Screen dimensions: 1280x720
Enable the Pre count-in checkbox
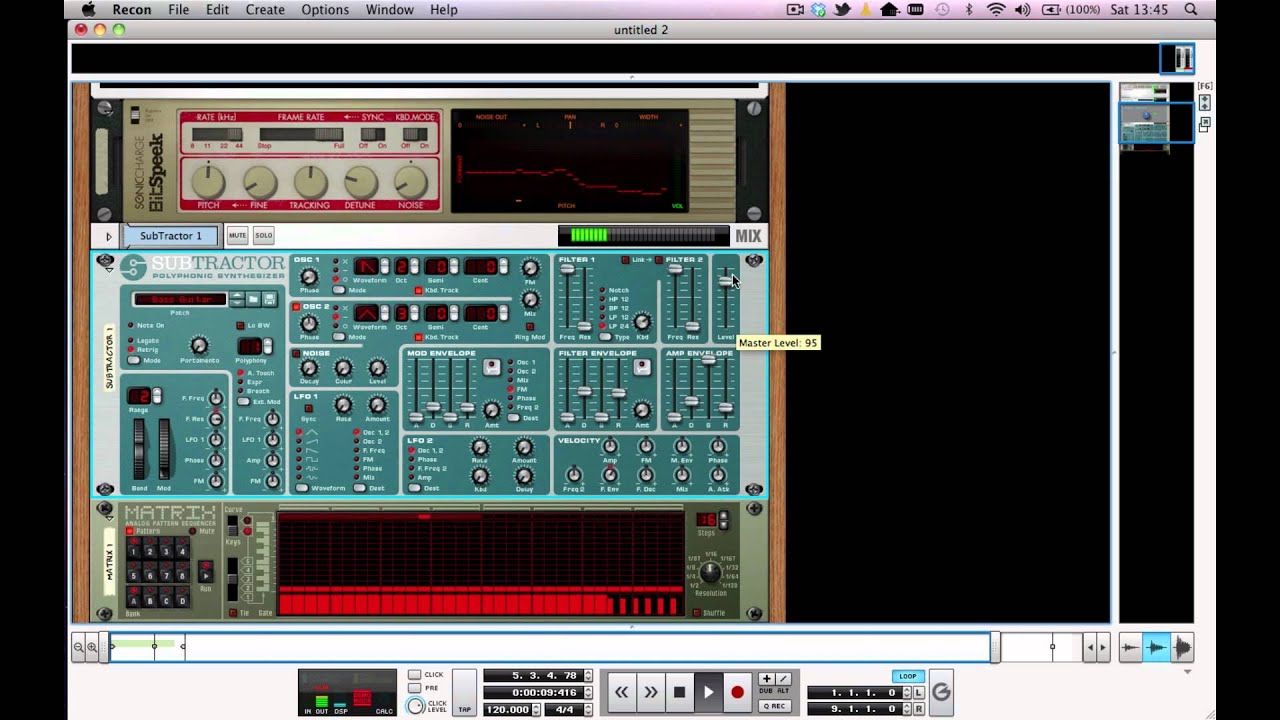click(414, 689)
